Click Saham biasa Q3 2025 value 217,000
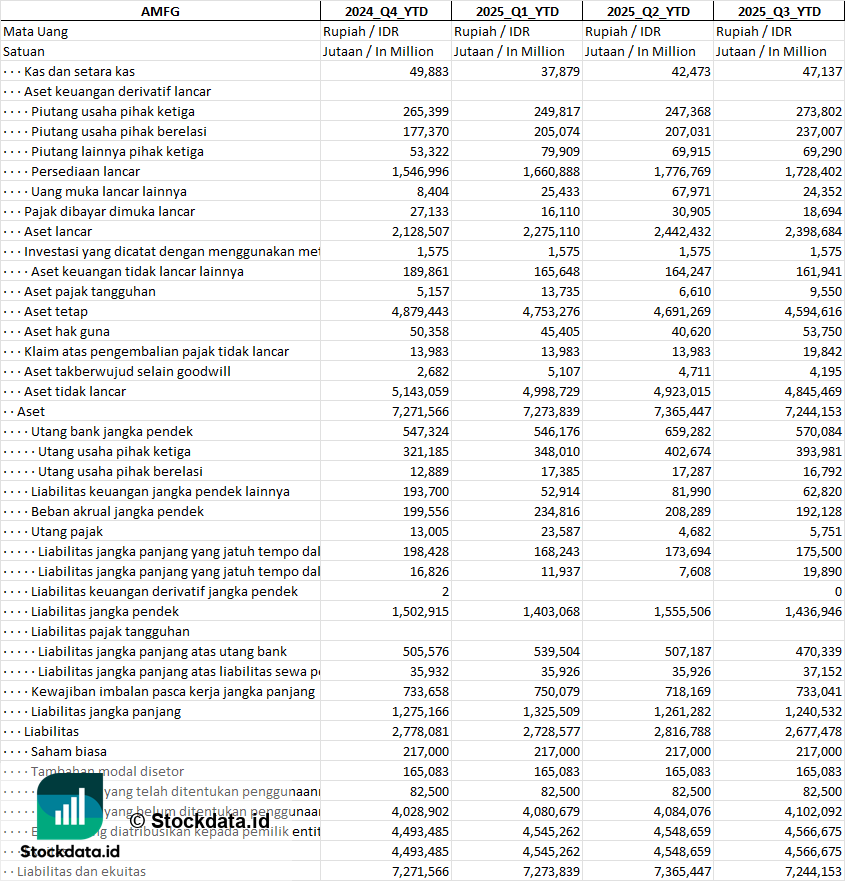845x881 pixels. coord(819,752)
